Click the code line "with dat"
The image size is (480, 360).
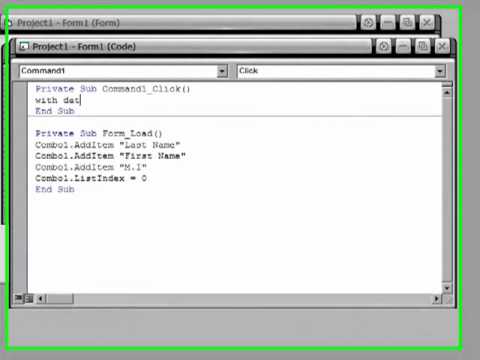[57, 100]
